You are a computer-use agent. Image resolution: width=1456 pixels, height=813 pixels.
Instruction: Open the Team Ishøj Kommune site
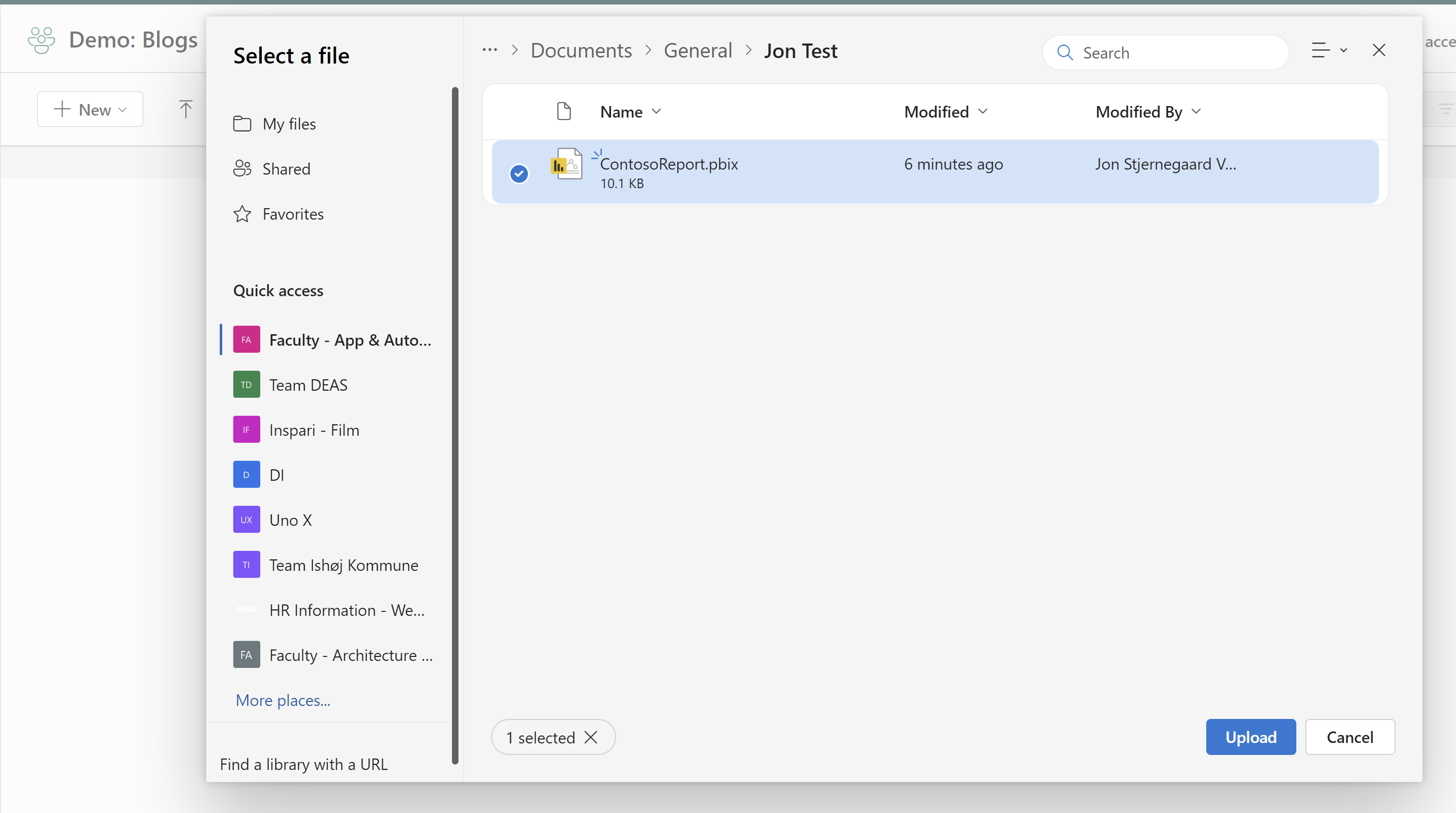coord(343,564)
